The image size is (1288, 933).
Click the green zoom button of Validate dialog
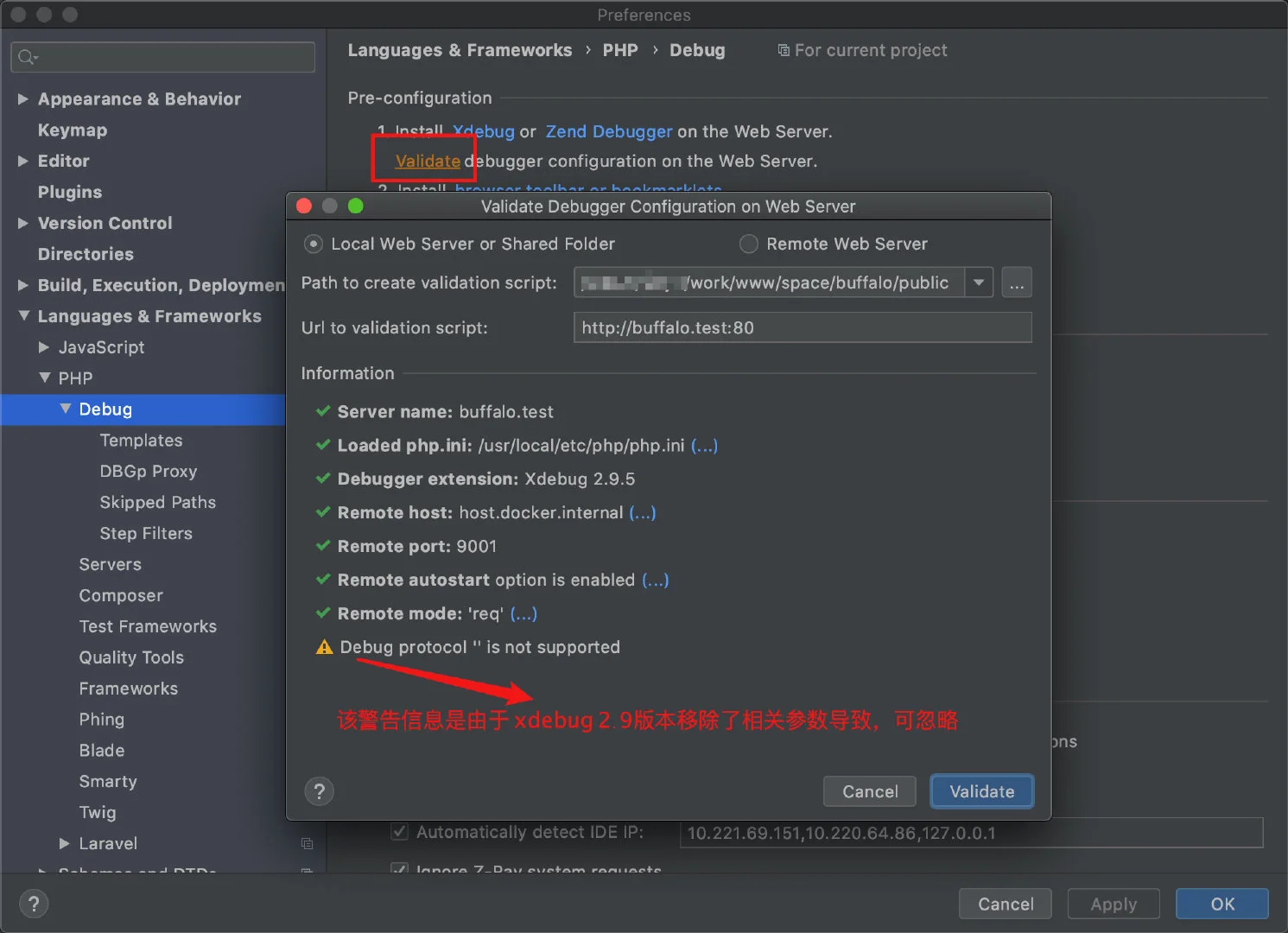(x=355, y=206)
